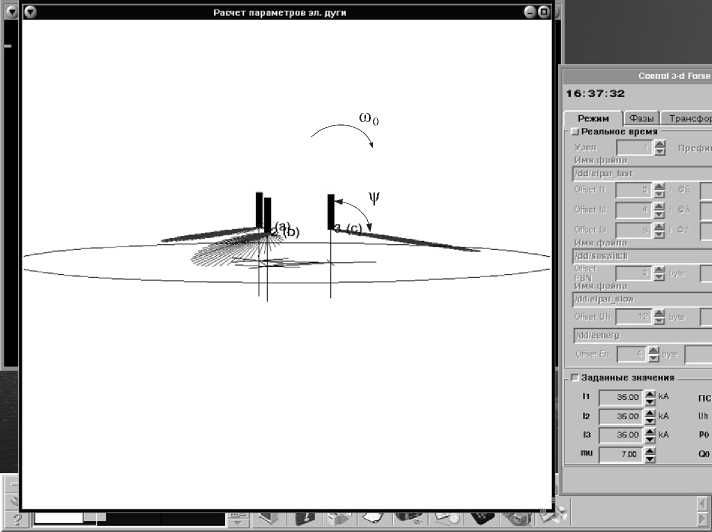This screenshot has height=532, width=712.
Task: Increase the Offset En value
Action: click(653, 350)
